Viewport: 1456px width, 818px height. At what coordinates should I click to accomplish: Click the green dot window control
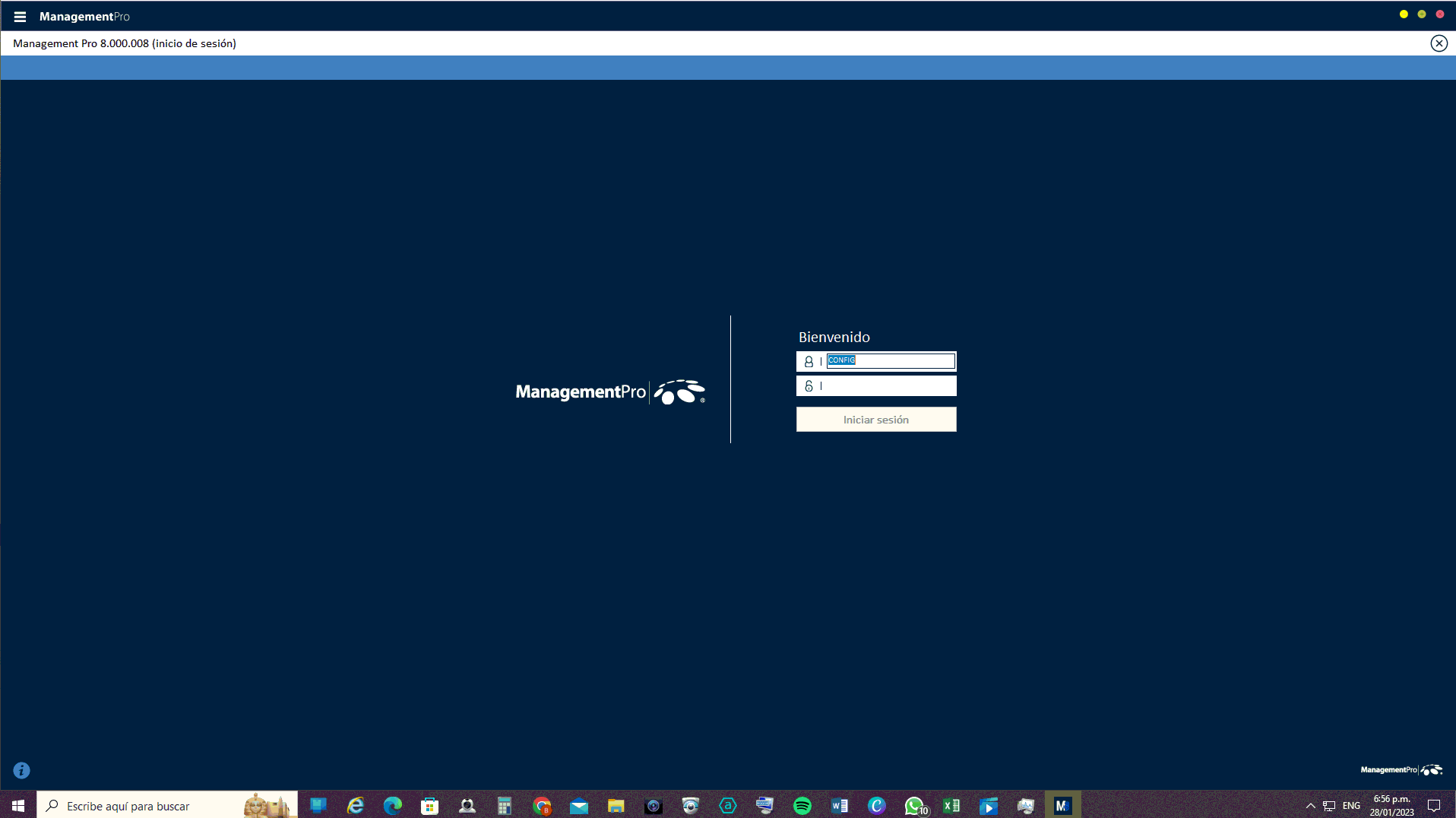(x=1422, y=14)
